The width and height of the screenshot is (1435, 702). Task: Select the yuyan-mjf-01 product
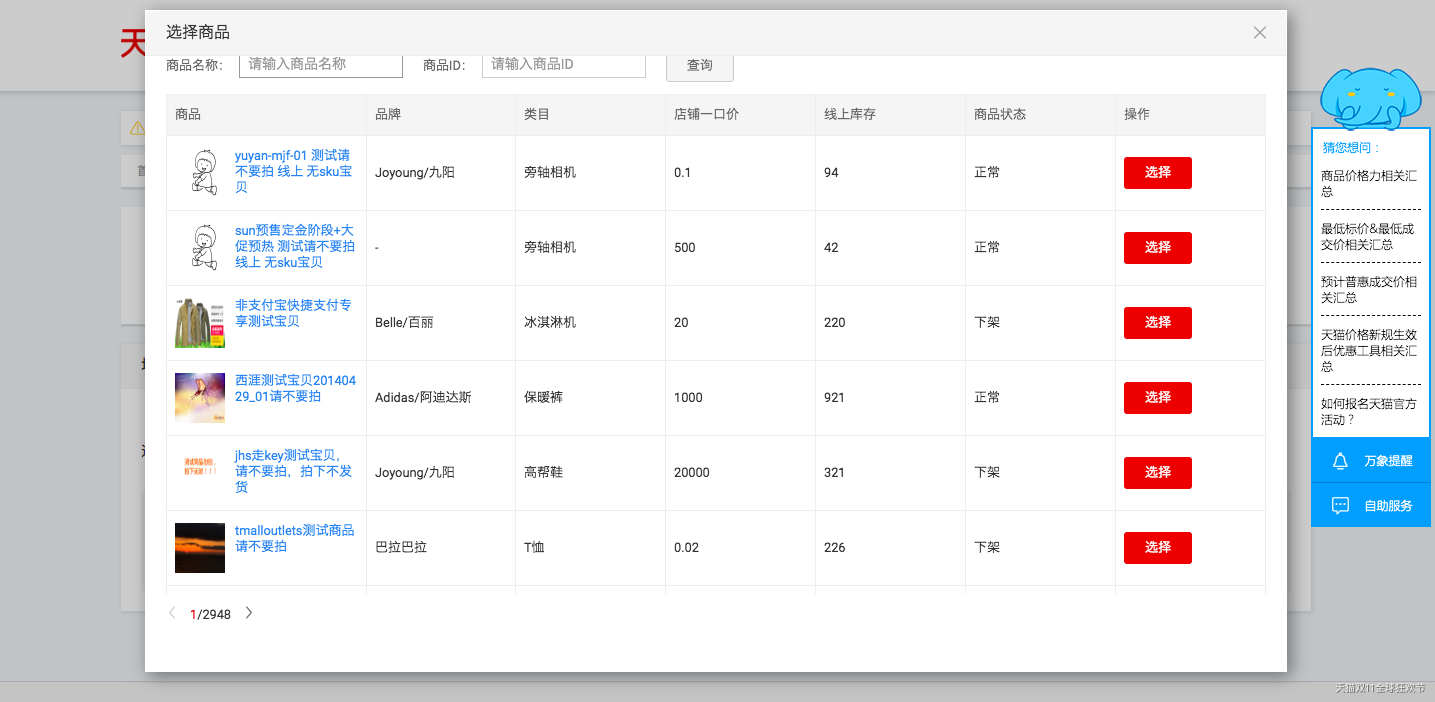(1157, 173)
